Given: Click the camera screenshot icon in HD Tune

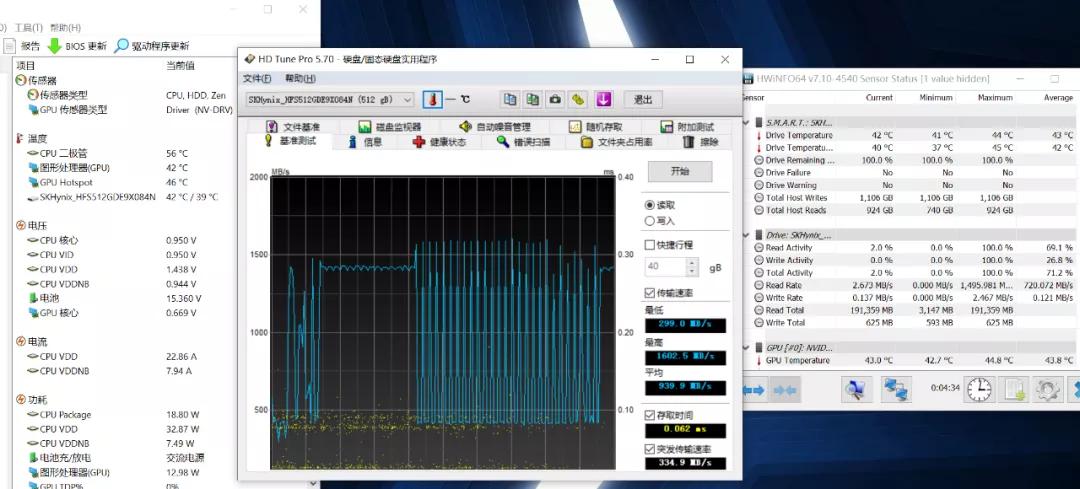Looking at the screenshot, I should (556, 99).
